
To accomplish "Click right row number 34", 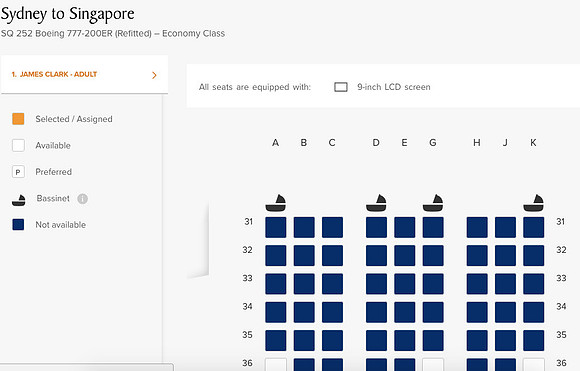I will tap(561, 306).
